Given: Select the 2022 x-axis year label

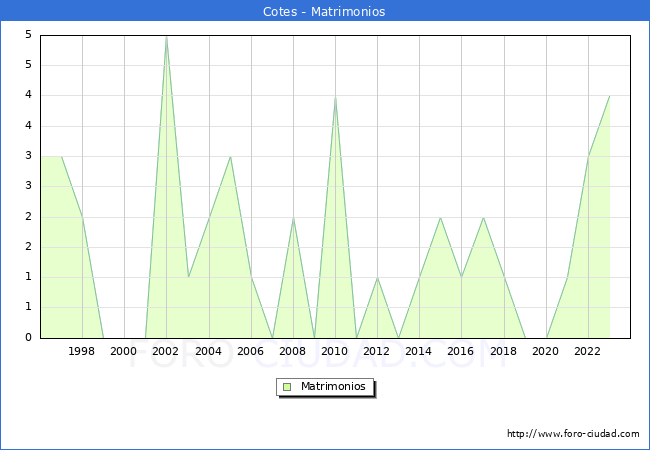Looking at the screenshot, I should point(588,351).
